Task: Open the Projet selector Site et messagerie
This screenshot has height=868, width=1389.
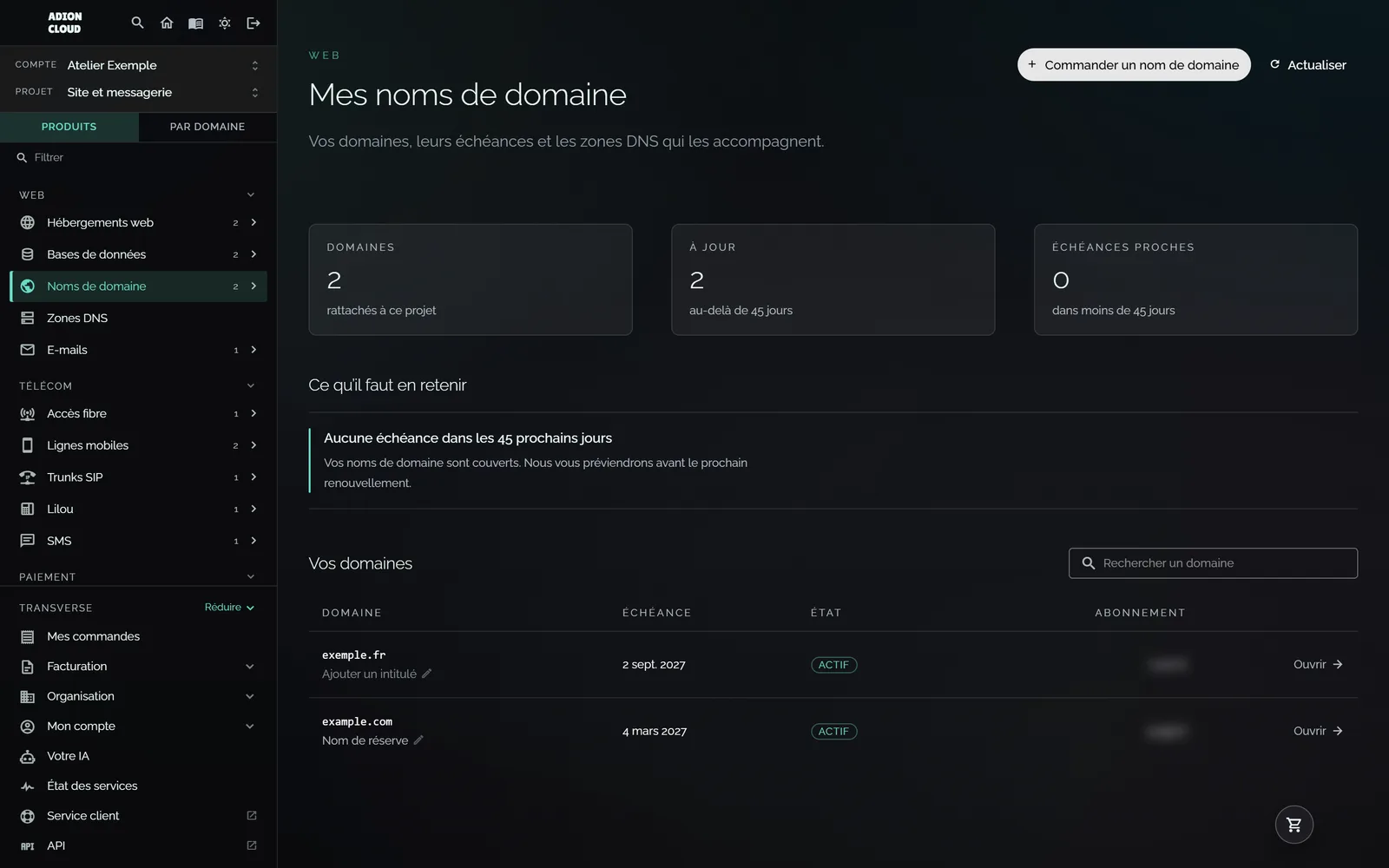Action: [139, 92]
